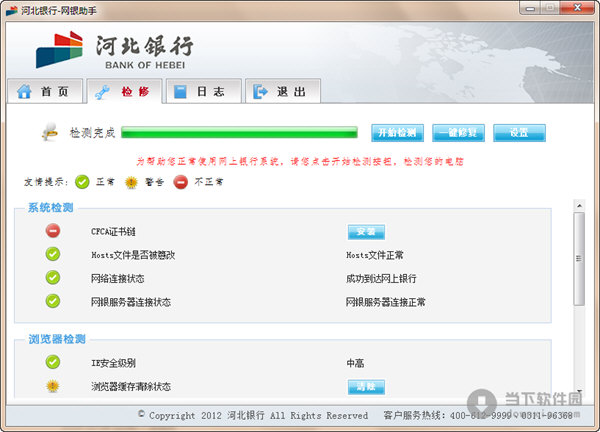Start detection with 开始检测 button
The width and height of the screenshot is (600, 432).
pos(397,133)
